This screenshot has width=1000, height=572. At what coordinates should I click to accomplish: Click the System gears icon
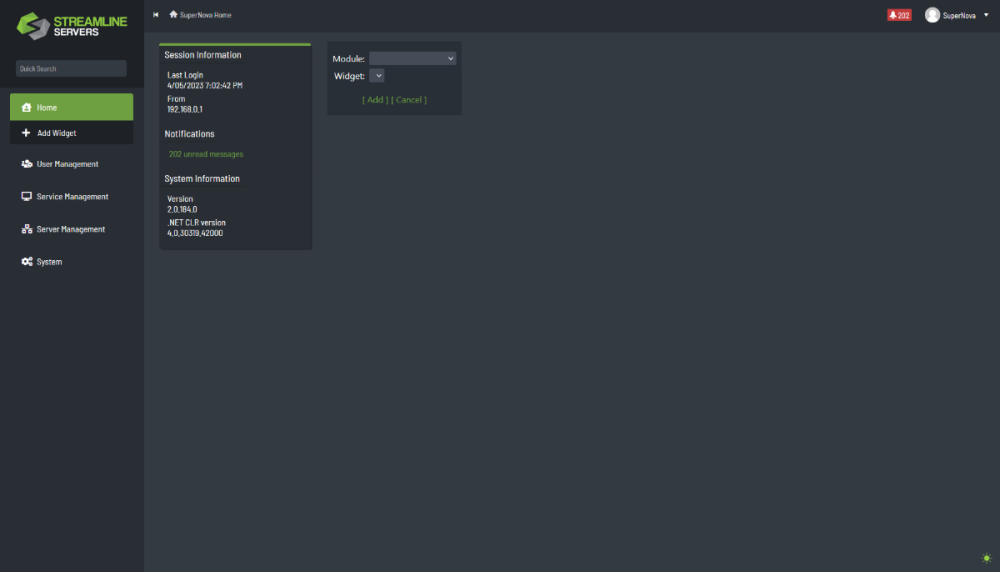[27, 262]
